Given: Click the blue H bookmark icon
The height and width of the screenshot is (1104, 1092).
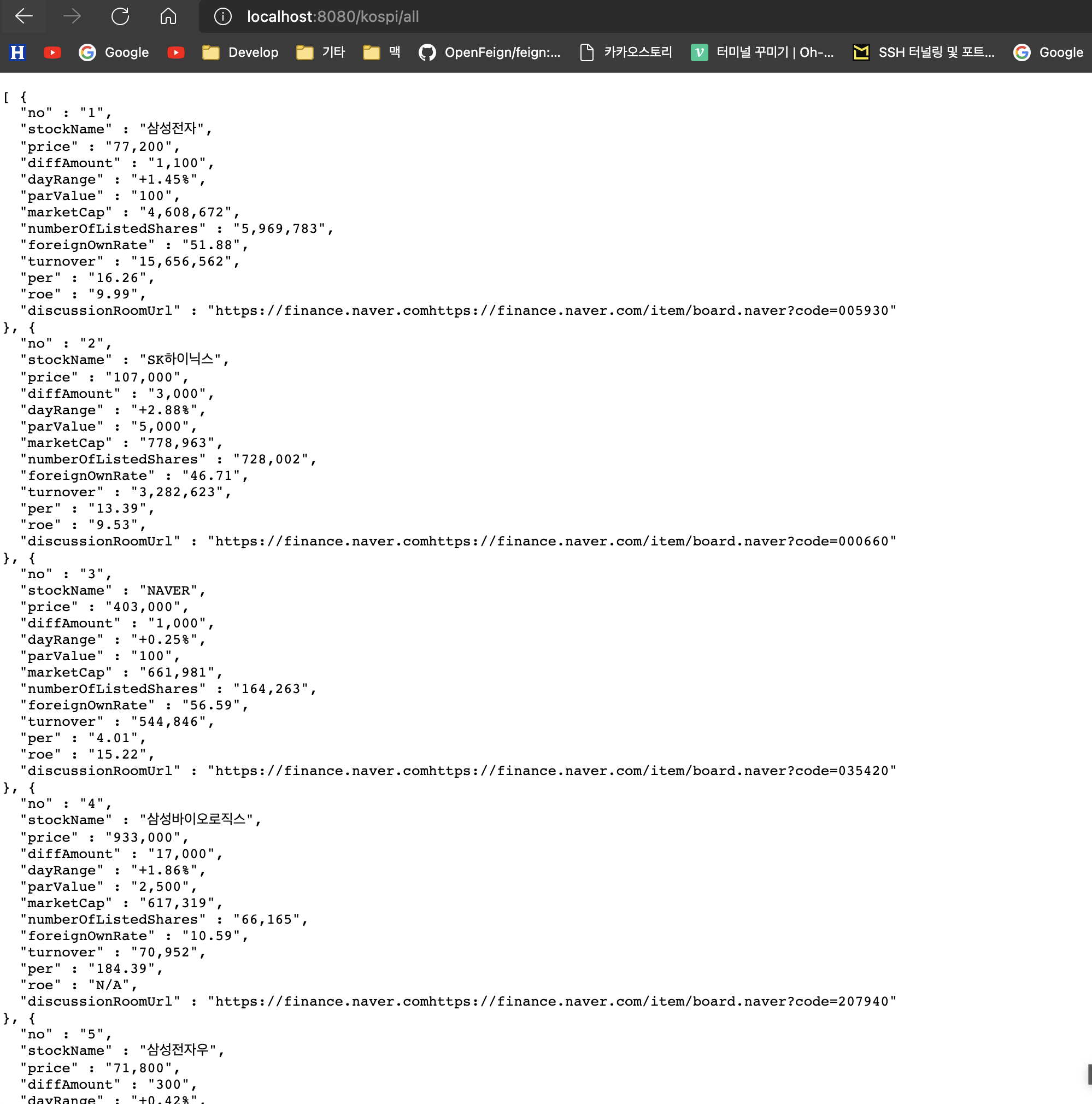Looking at the screenshot, I should click(16, 52).
